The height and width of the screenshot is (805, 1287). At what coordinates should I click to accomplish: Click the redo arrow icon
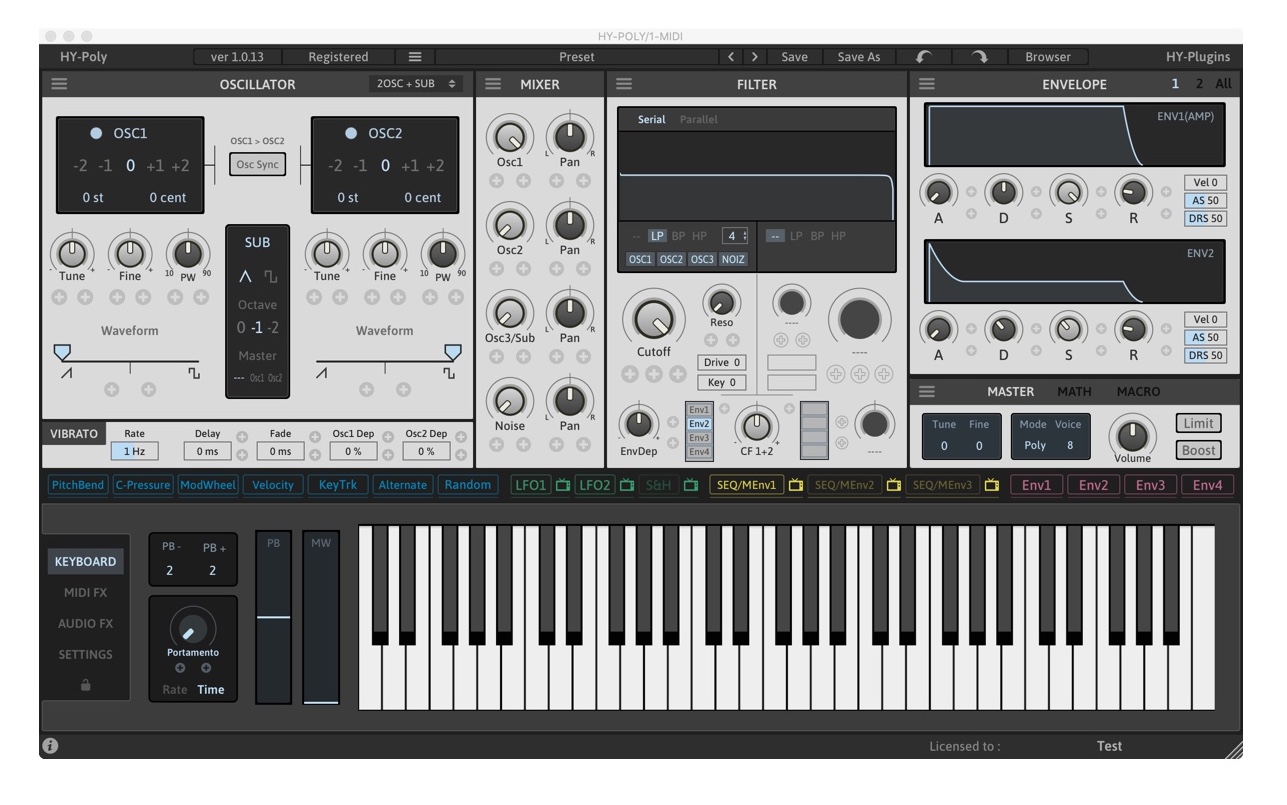tap(980, 57)
